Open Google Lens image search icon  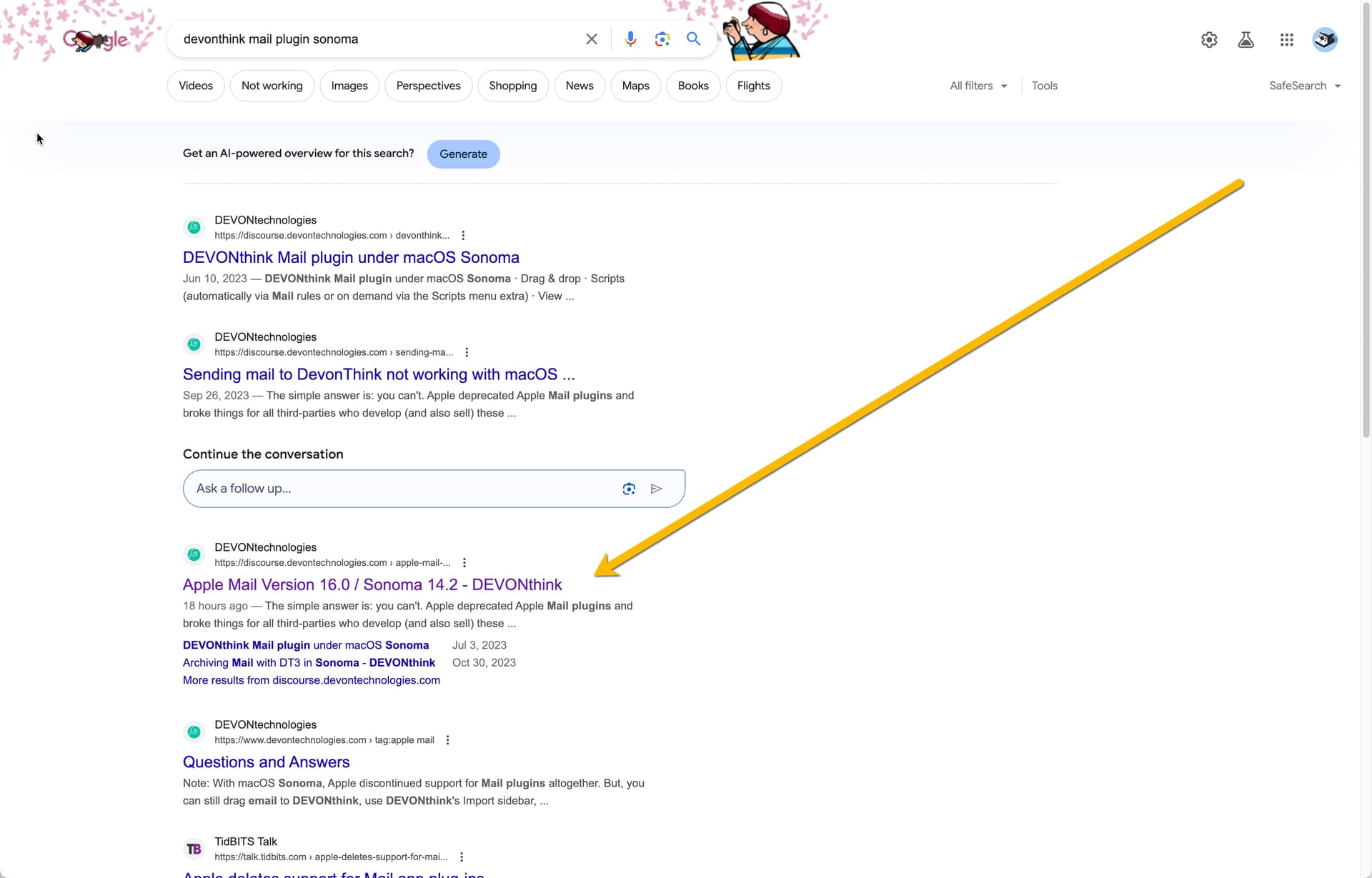click(662, 39)
